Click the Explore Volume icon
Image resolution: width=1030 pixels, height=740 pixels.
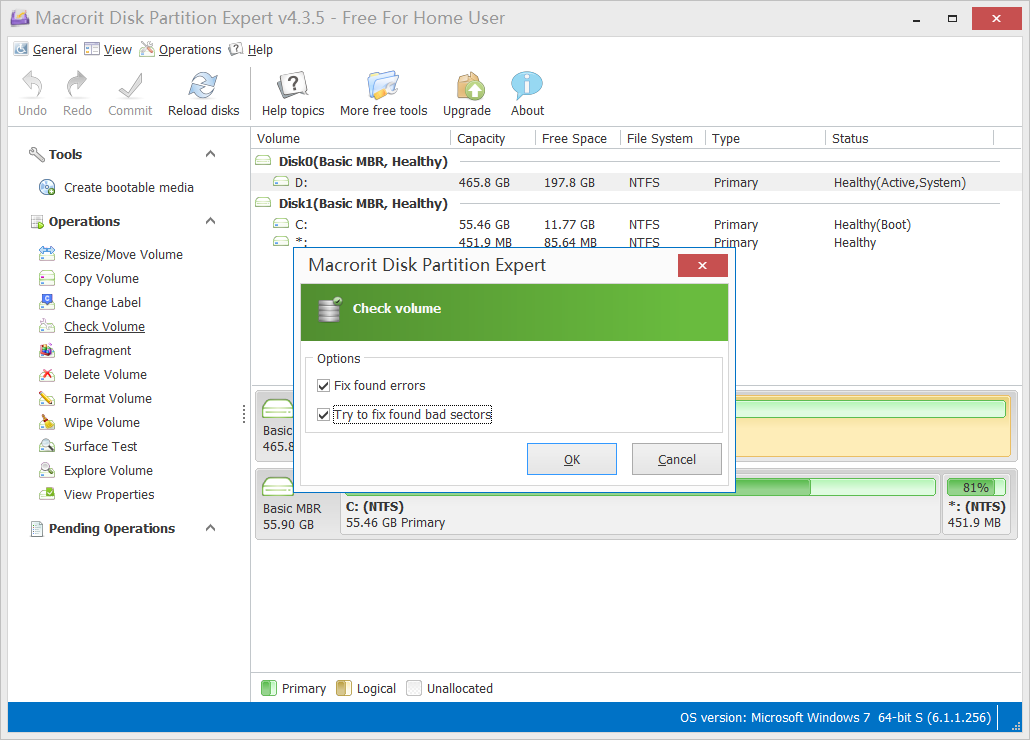tap(47, 470)
